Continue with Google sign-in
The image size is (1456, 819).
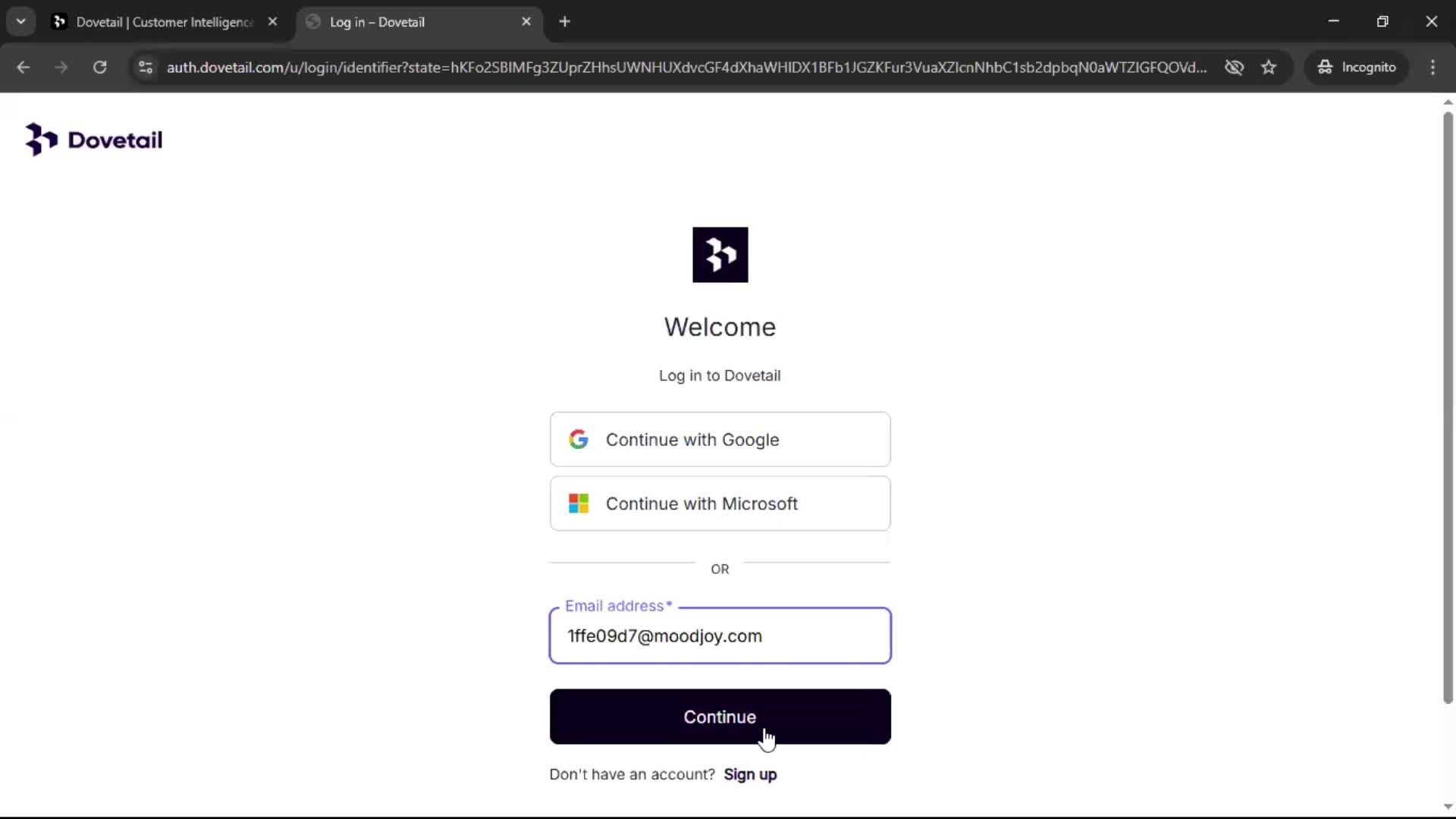pyautogui.click(x=720, y=440)
